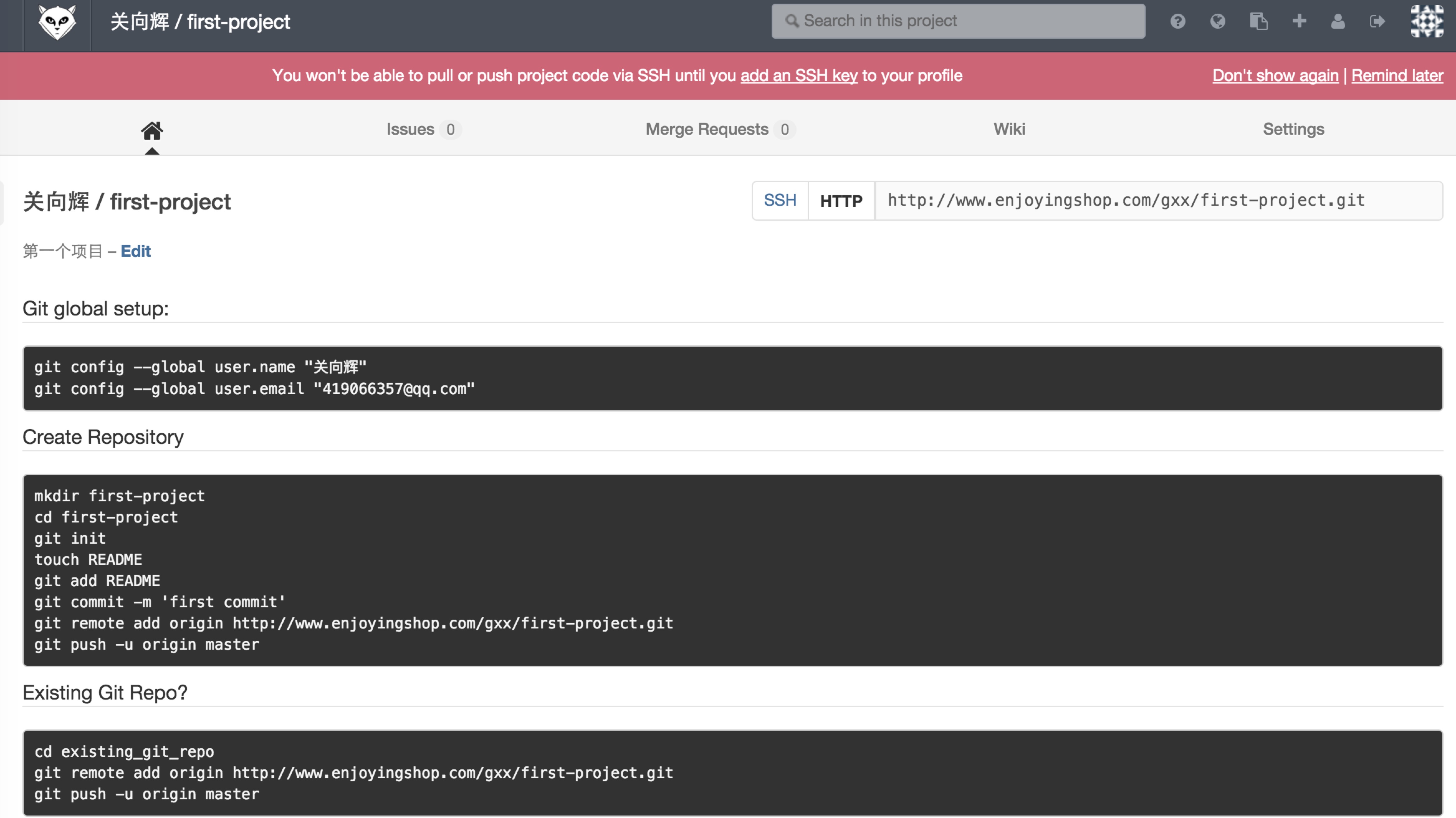Click the project description 第一个项目
The image size is (1456, 818).
pos(62,251)
